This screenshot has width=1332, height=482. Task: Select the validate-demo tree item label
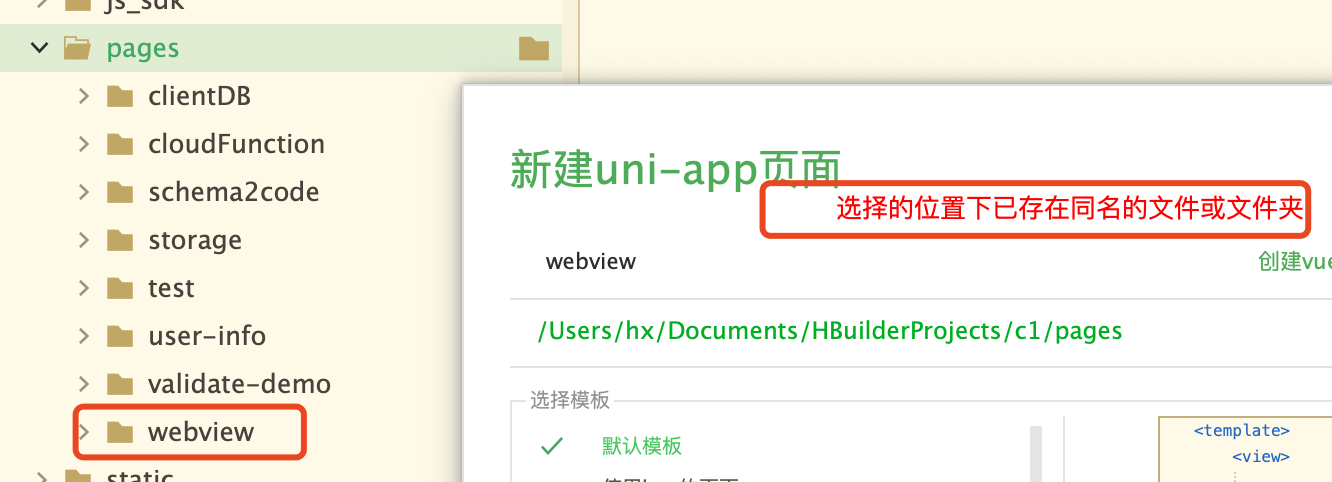239,384
